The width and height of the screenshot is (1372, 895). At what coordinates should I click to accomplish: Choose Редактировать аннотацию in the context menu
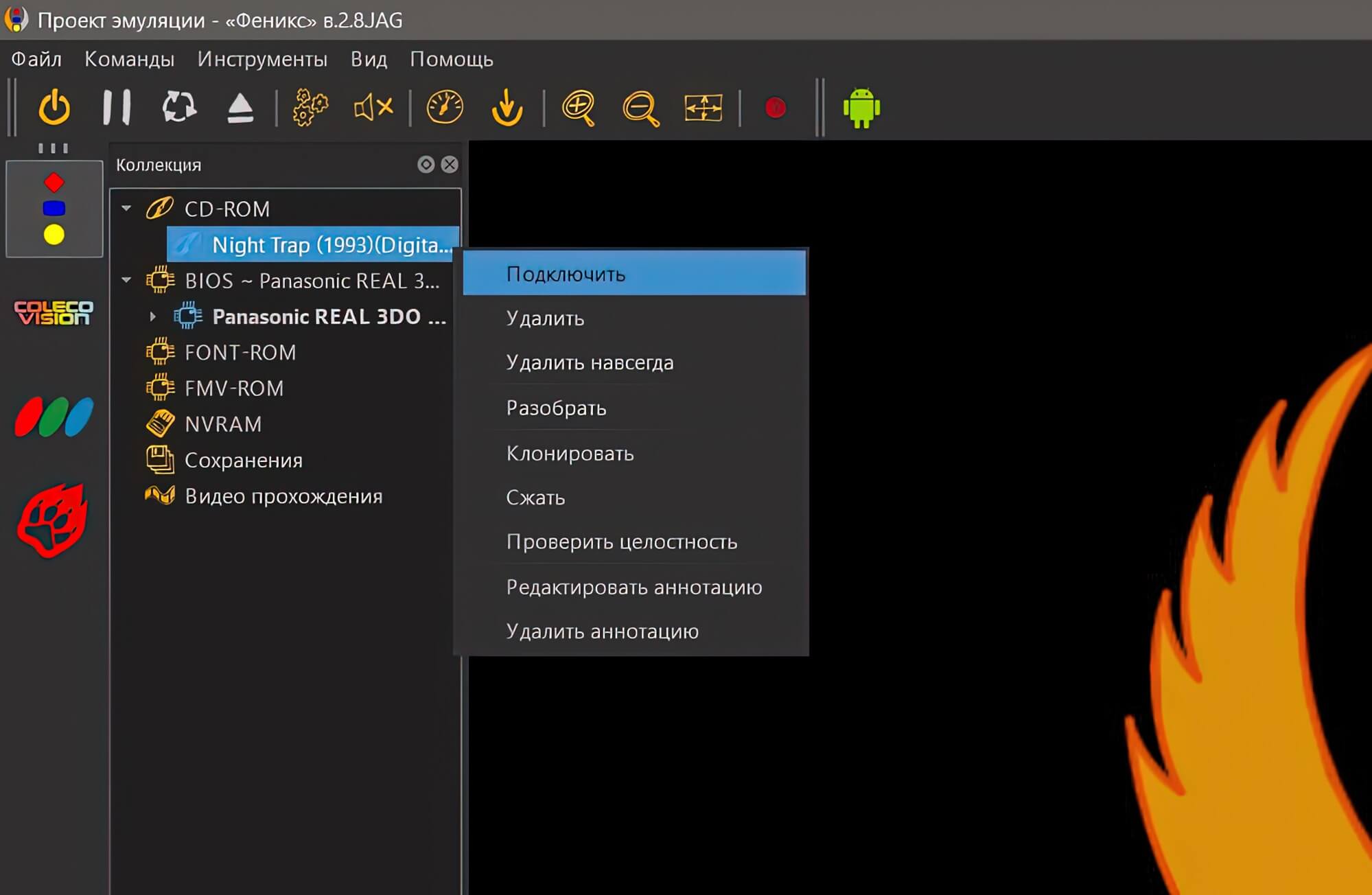634,588
